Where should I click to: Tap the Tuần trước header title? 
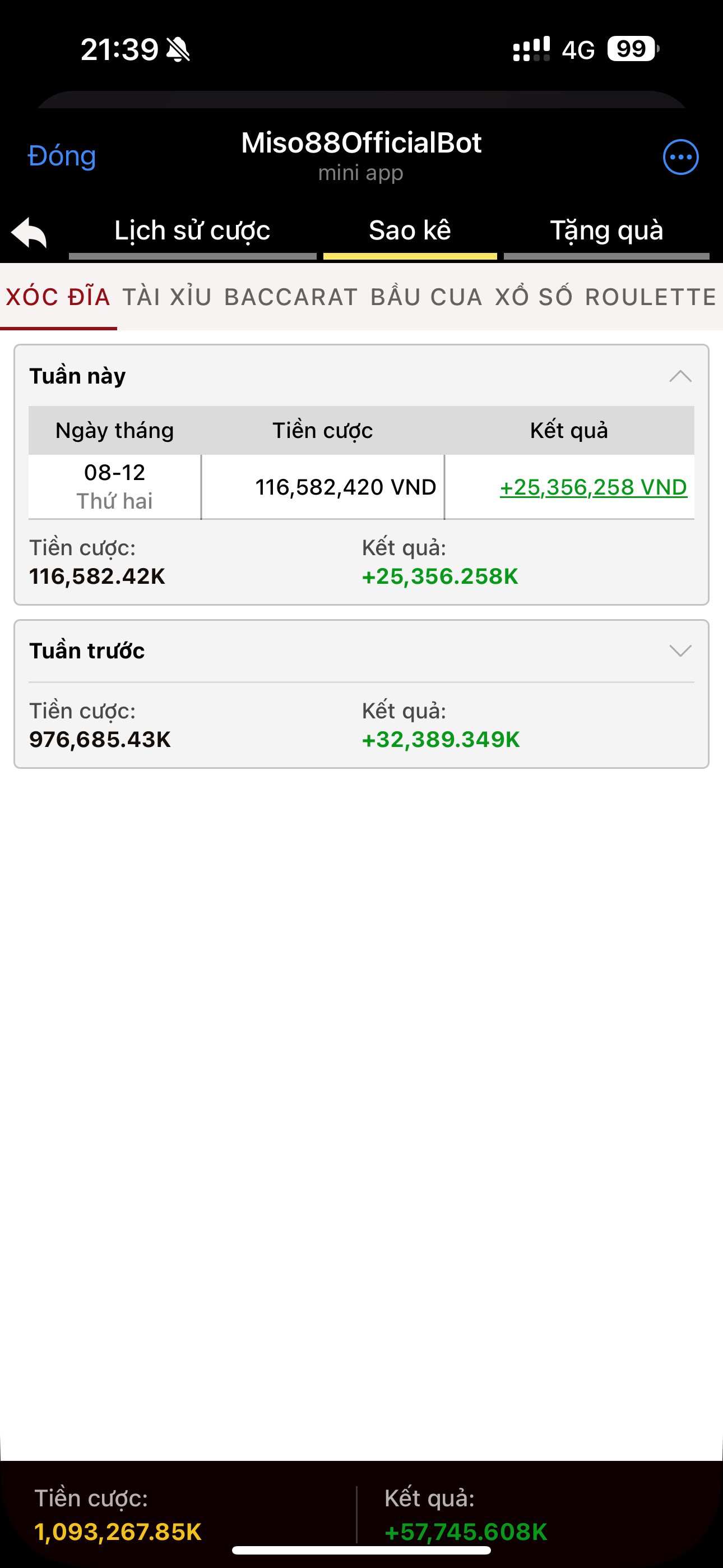[87, 651]
